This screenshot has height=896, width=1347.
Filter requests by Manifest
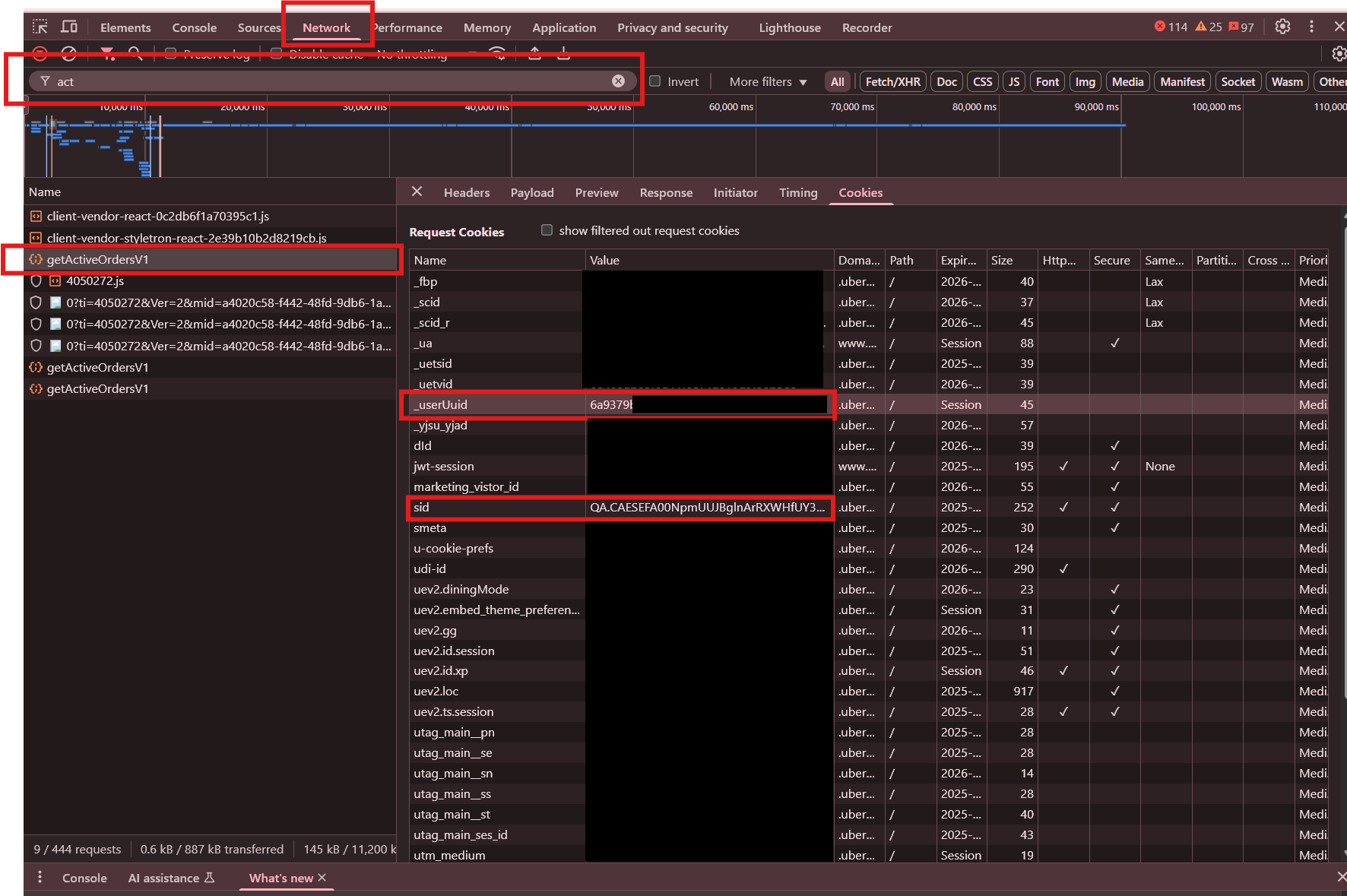pyautogui.click(x=1182, y=81)
